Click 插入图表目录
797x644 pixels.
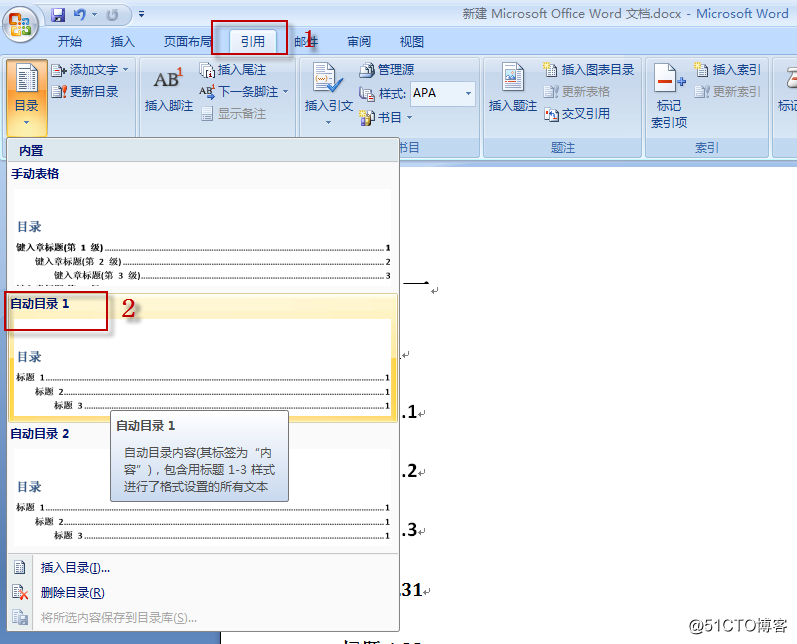click(589, 70)
